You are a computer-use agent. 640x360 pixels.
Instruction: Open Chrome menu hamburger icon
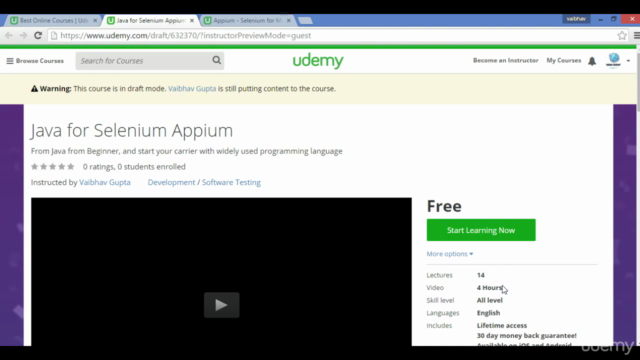(636, 36)
